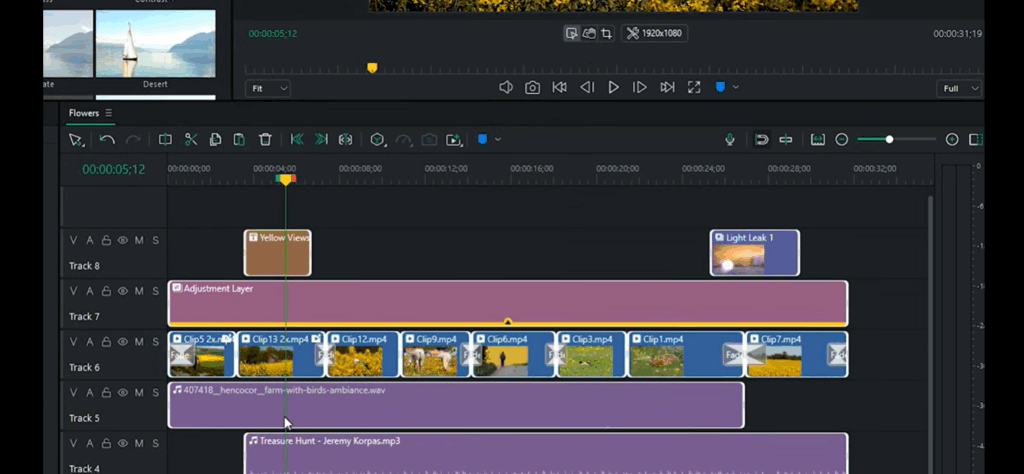Hide Track 7 with its eye icon

123,291
